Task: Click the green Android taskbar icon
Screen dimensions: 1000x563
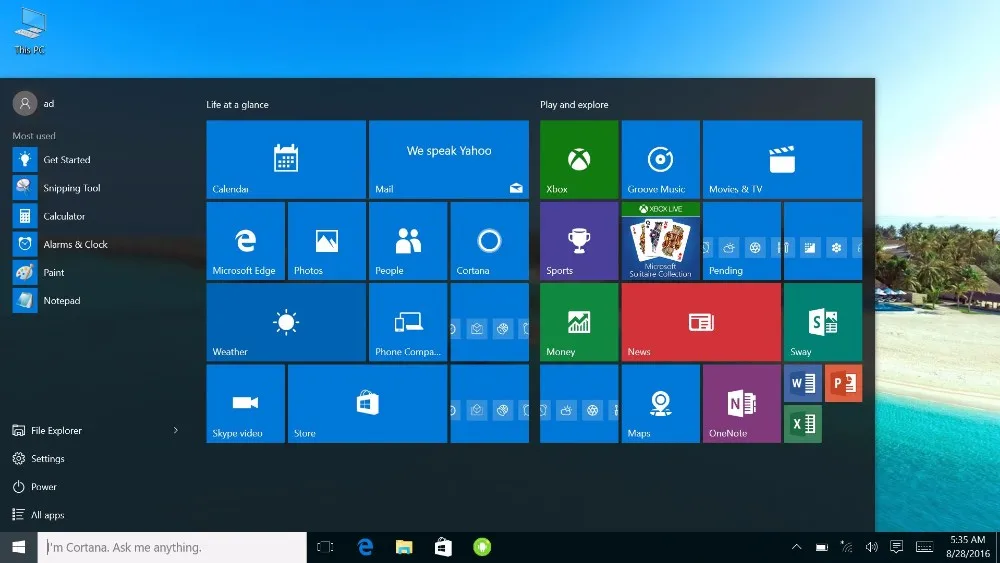Action: coord(482,547)
